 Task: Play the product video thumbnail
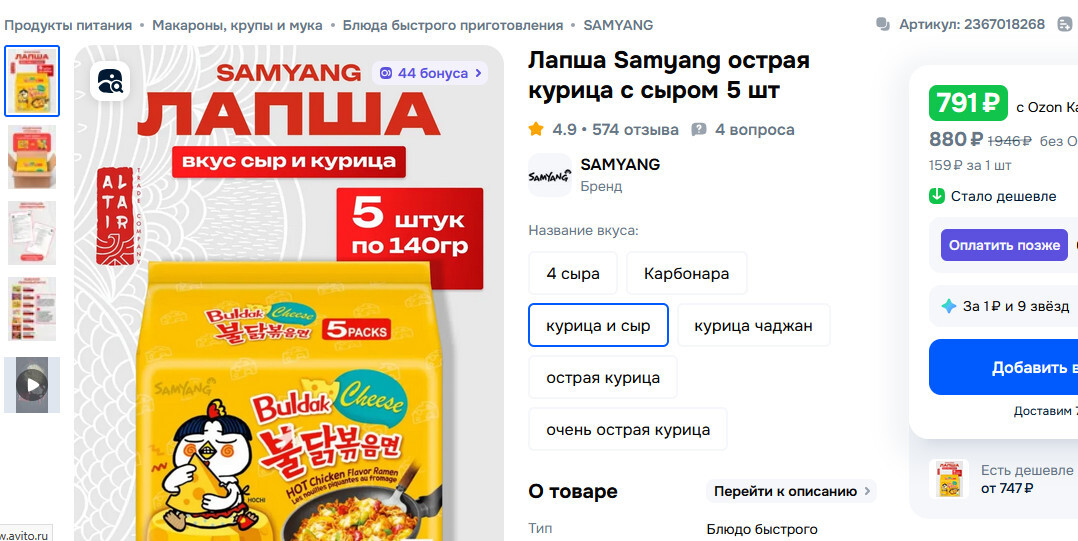click(x=32, y=385)
